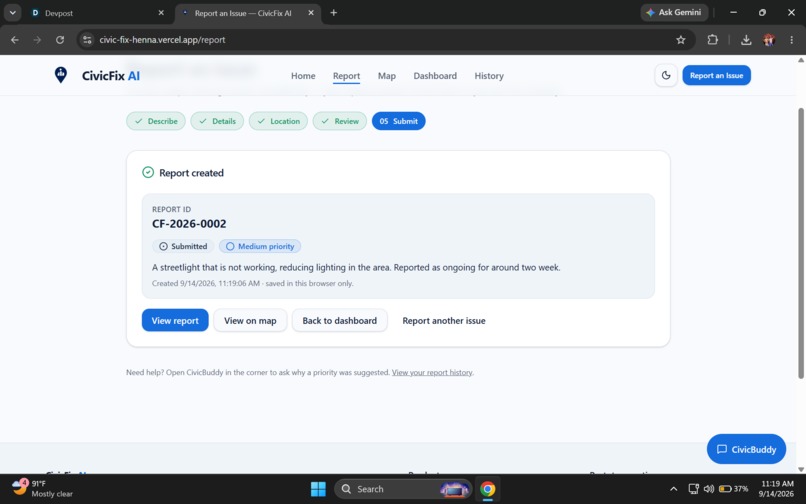Open the CivicBuddy chat button

(x=746, y=449)
